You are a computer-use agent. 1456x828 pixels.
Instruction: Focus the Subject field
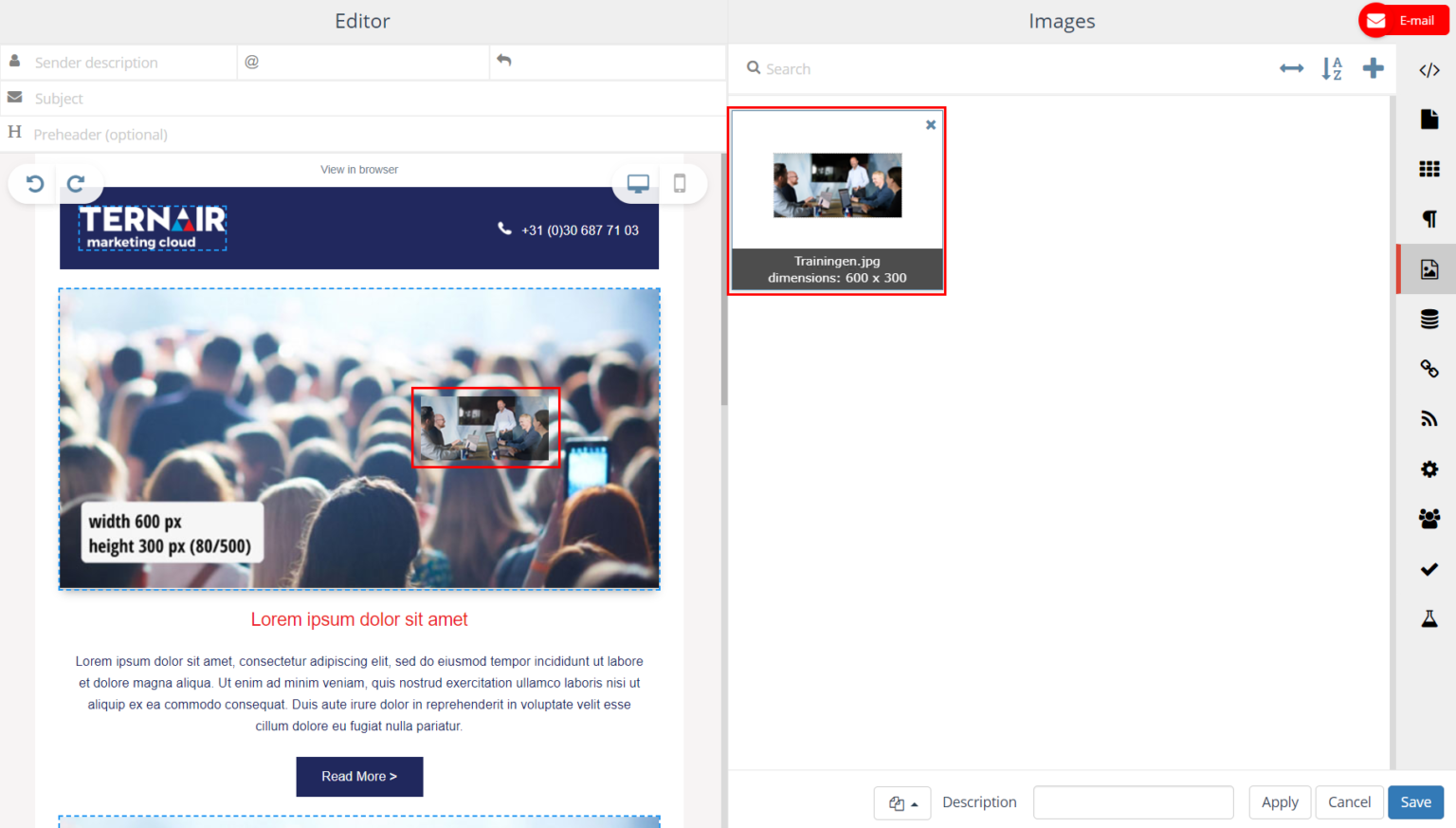point(363,99)
